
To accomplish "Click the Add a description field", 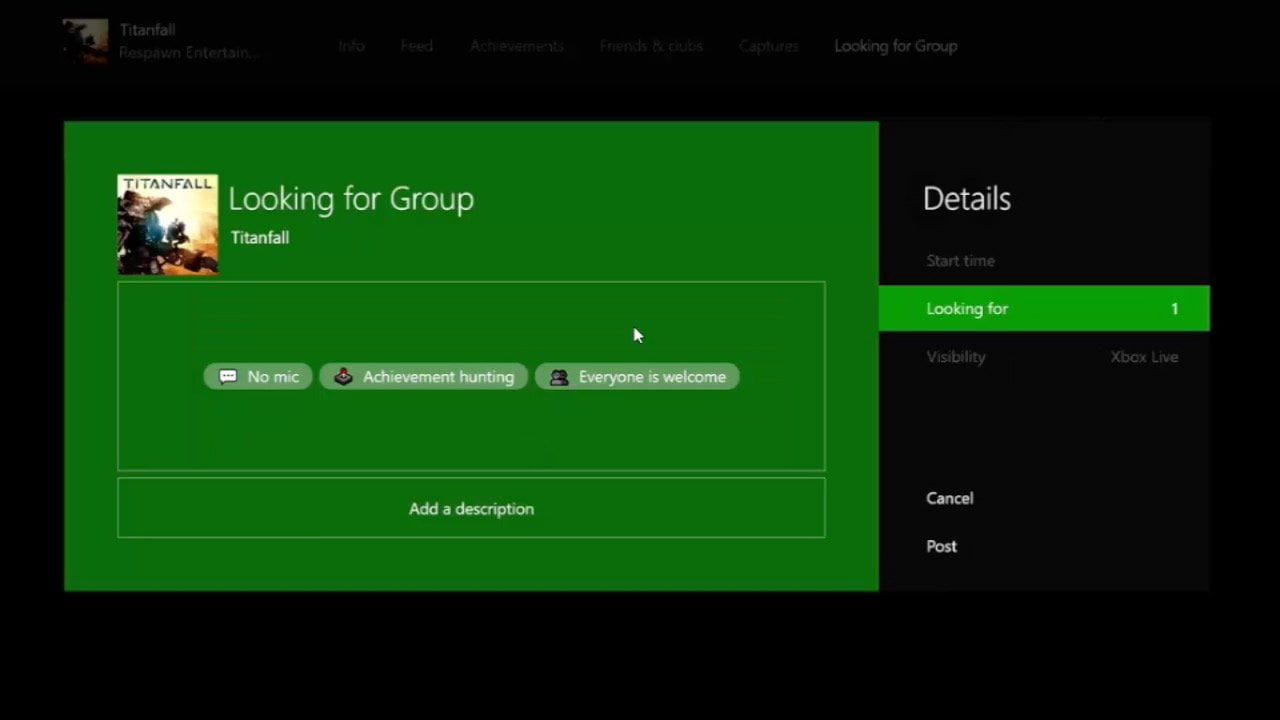I will pos(471,508).
